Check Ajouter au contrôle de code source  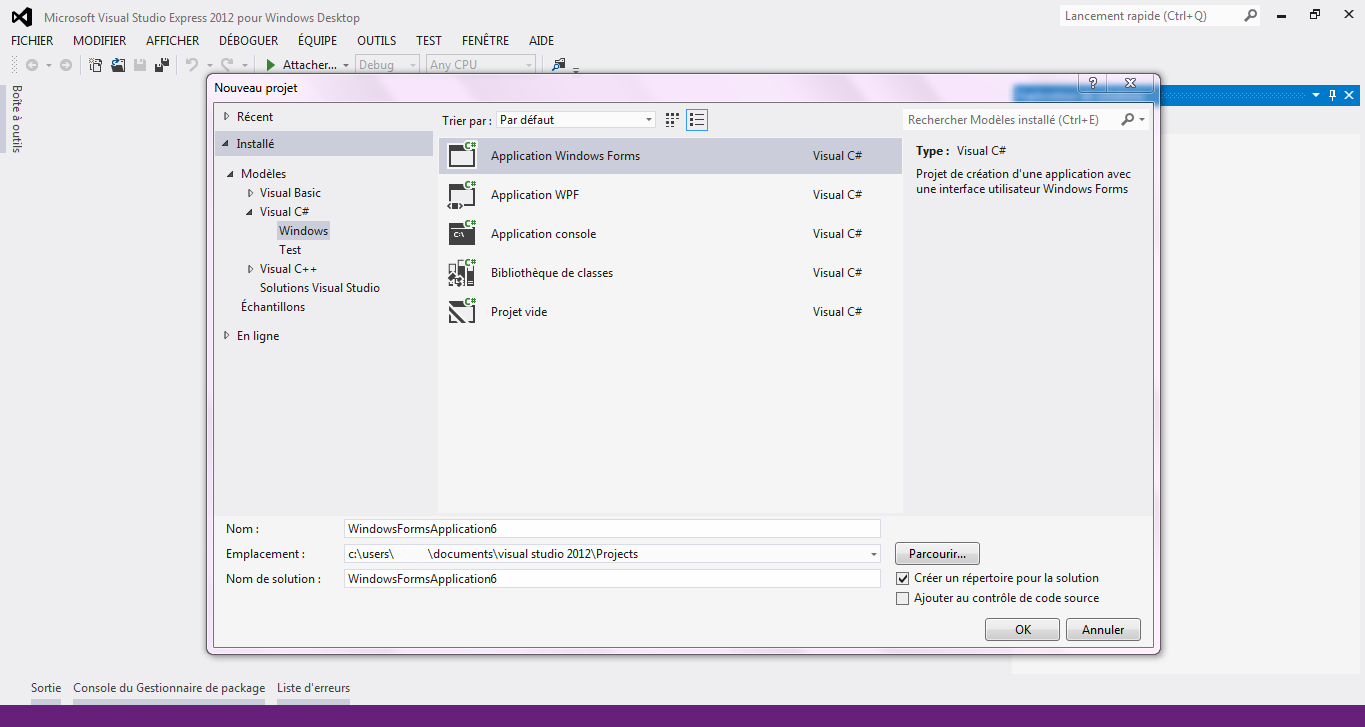[x=903, y=599]
